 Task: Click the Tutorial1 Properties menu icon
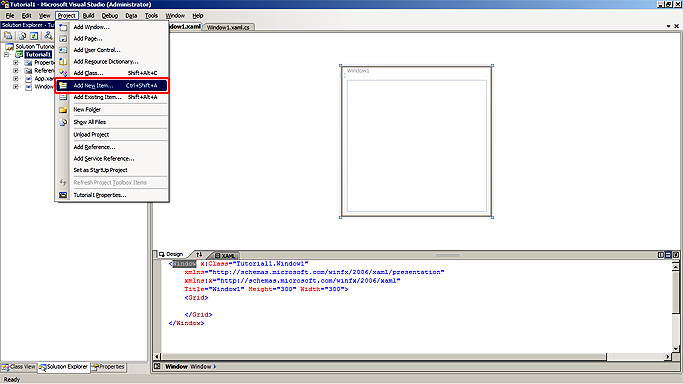pyautogui.click(x=63, y=195)
